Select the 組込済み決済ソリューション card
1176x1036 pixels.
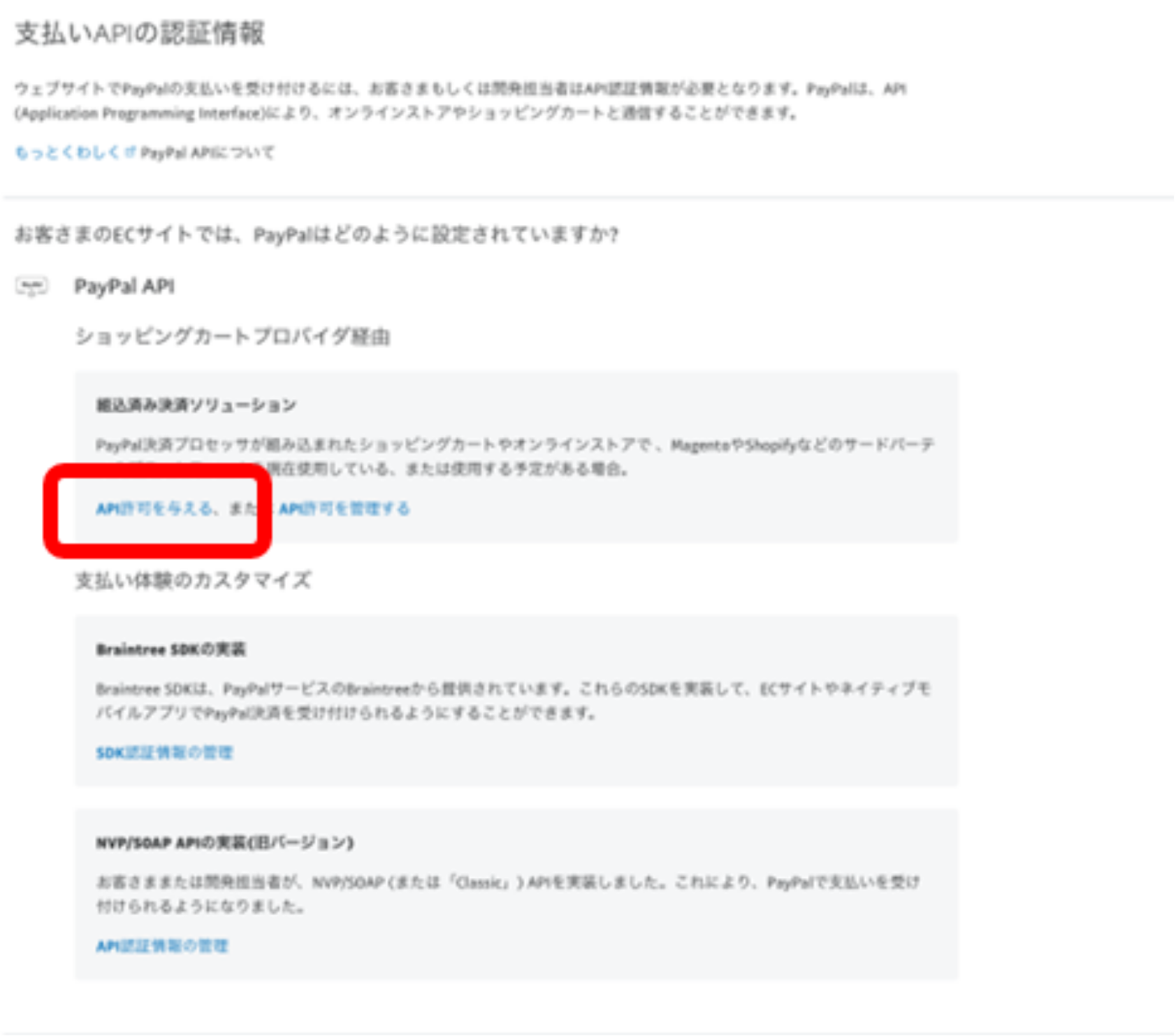pyautogui.click(x=517, y=454)
